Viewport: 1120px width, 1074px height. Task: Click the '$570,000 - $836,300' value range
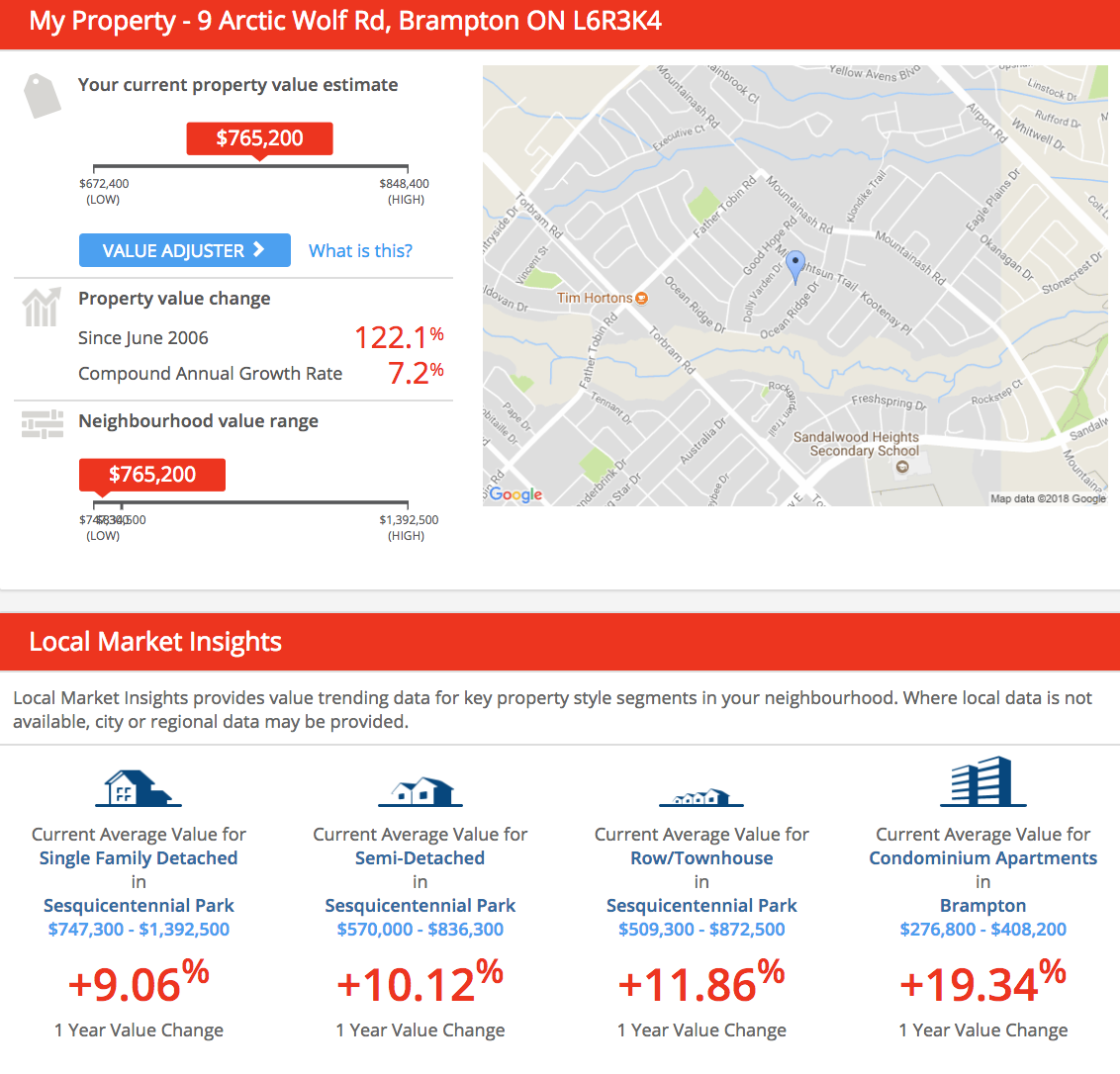click(420, 929)
